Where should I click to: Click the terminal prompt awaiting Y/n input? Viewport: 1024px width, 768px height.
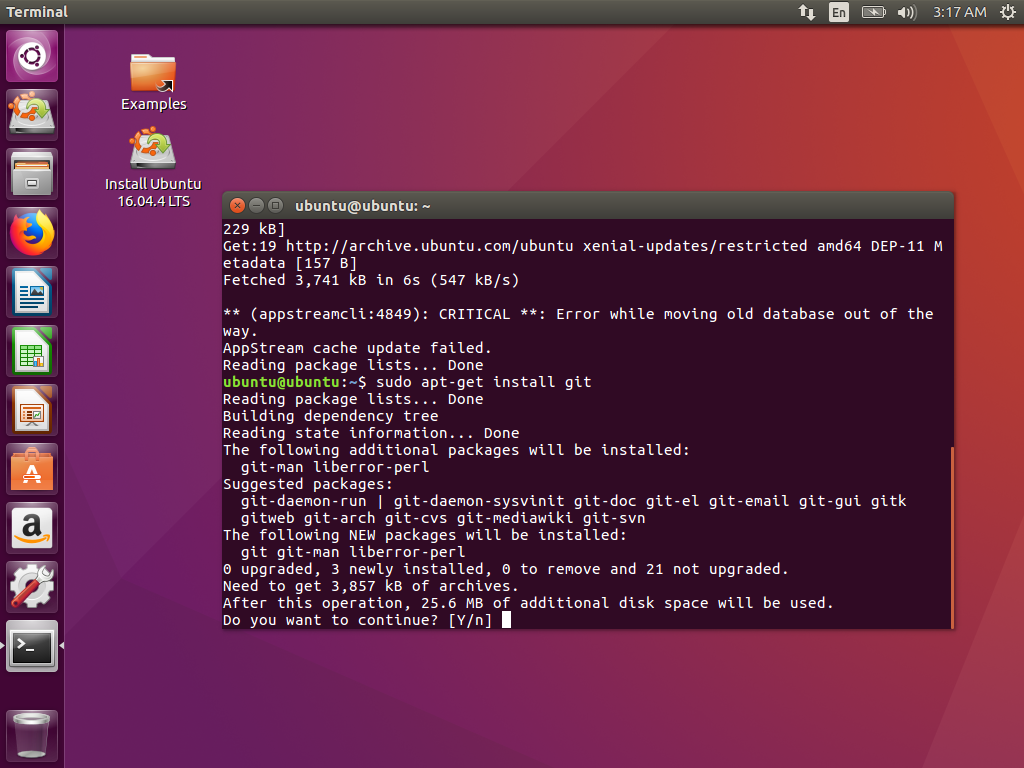point(506,619)
